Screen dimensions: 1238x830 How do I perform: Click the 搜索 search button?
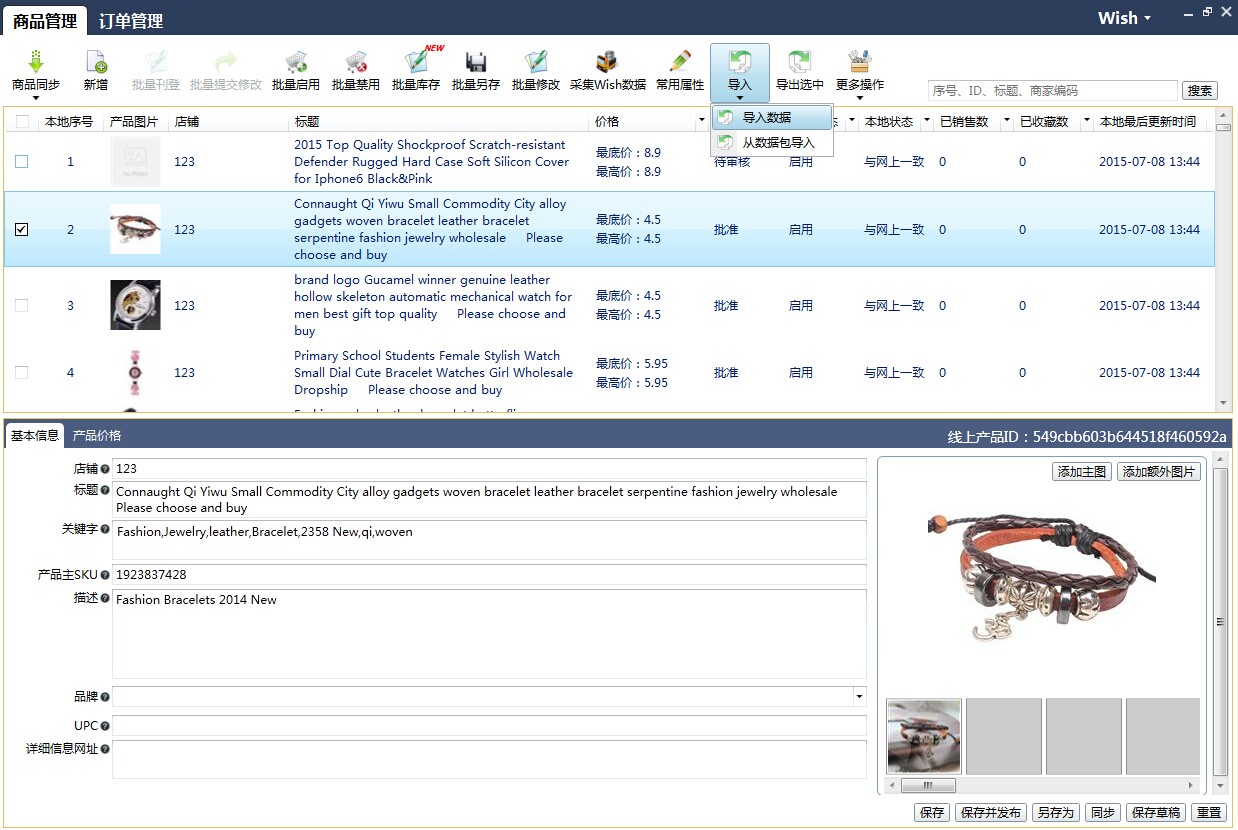[1200, 91]
